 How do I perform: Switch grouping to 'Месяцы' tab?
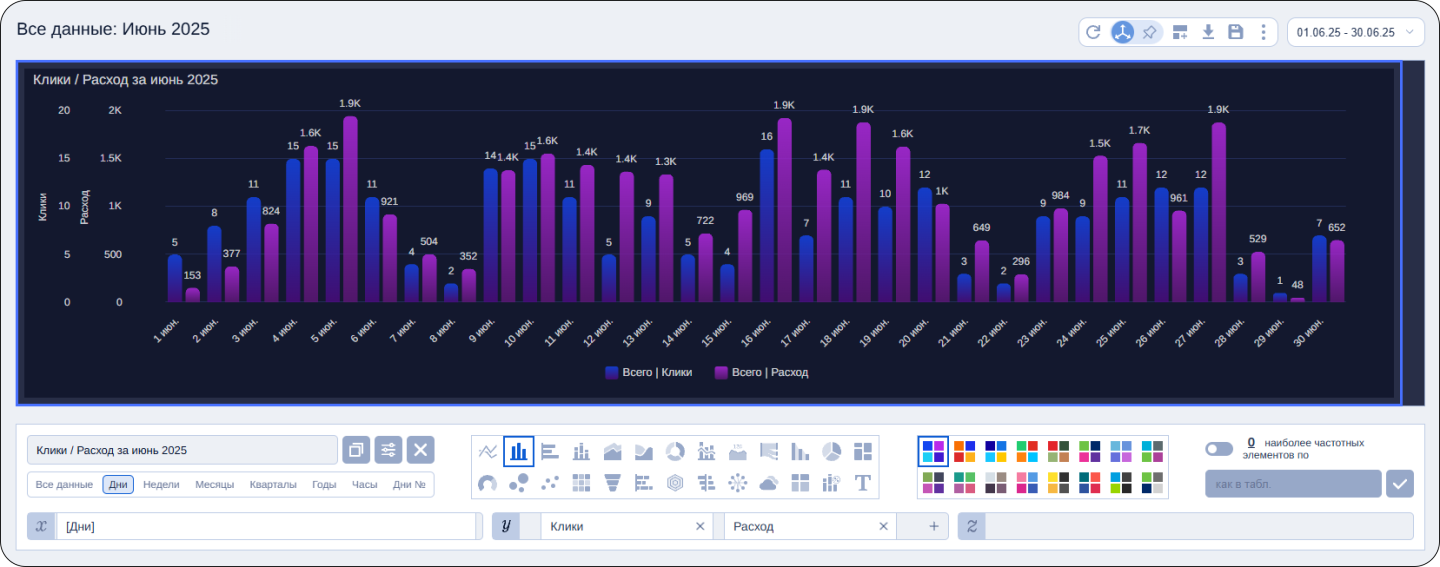214,484
